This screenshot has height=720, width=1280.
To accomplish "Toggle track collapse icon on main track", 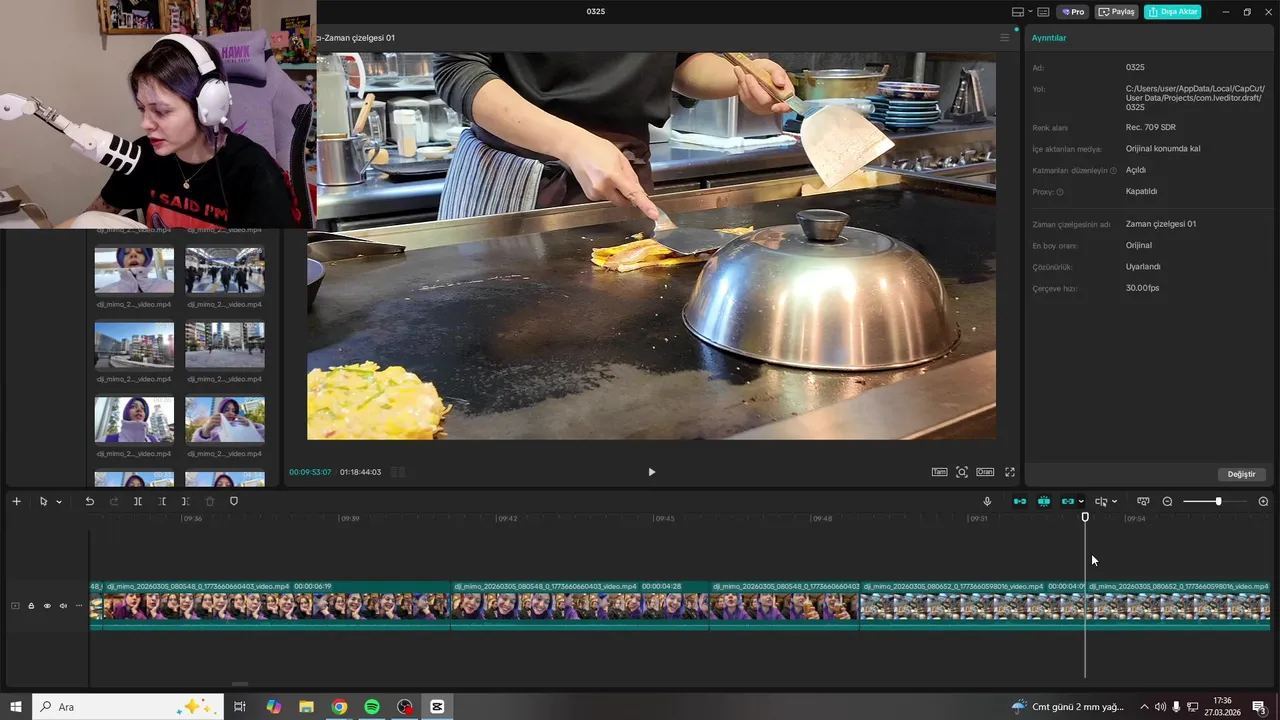I will 15,606.
